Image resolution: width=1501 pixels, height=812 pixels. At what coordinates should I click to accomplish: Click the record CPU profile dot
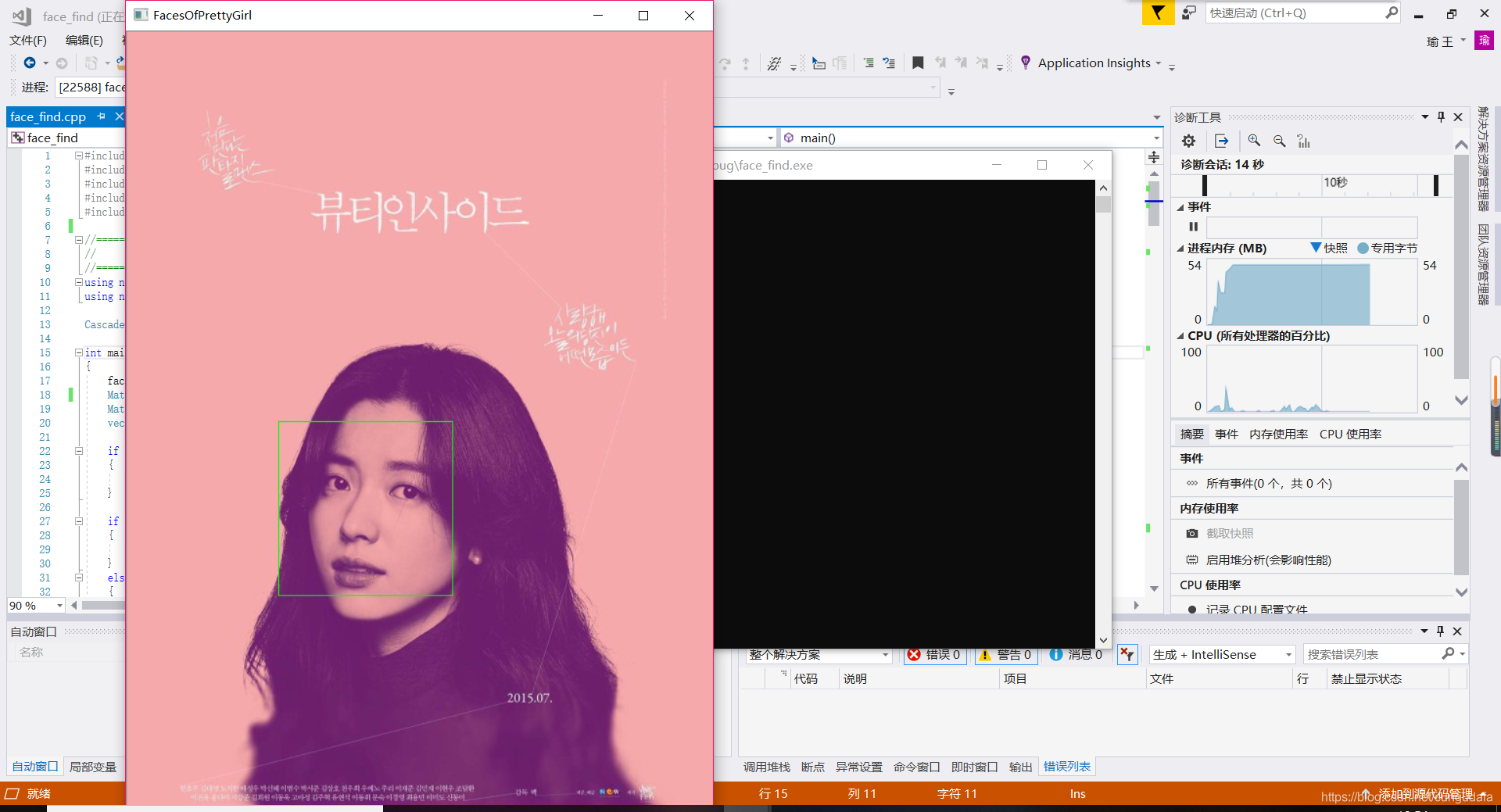click(1191, 610)
